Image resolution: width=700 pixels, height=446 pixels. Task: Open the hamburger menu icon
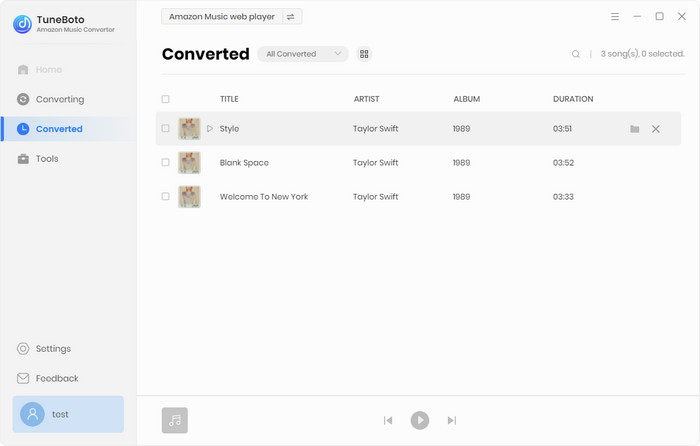[x=615, y=17]
